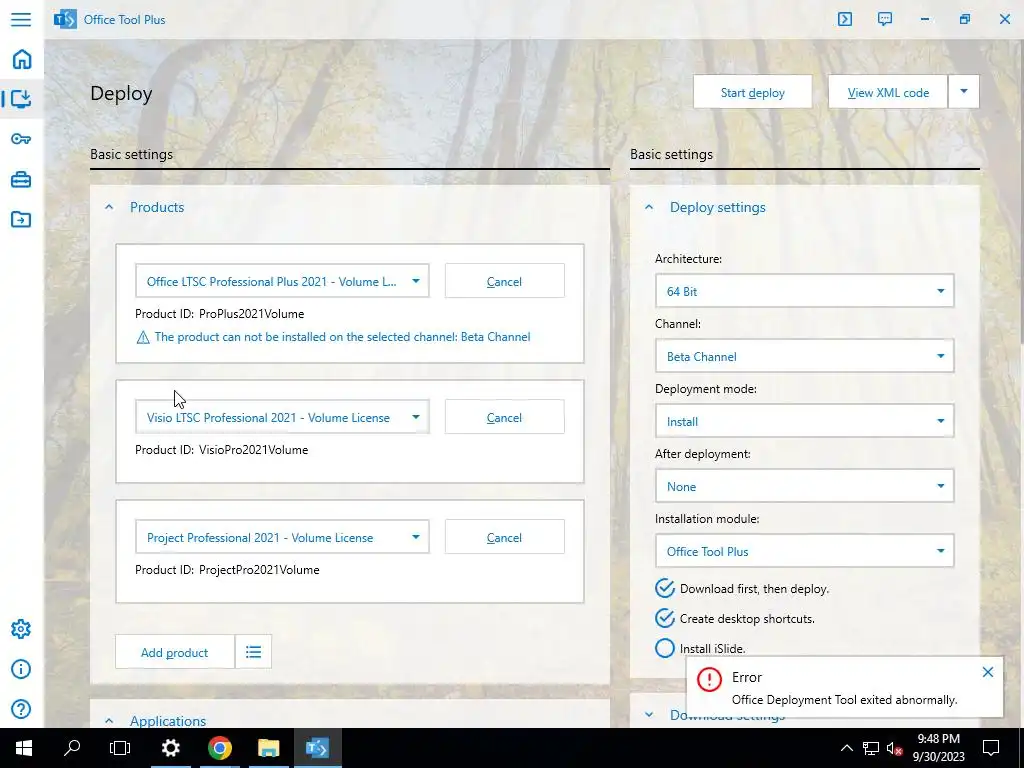Image resolution: width=1024 pixels, height=768 pixels.
Task: Click the Product ID ProPlus2021Volume text
Action: [219, 314]
